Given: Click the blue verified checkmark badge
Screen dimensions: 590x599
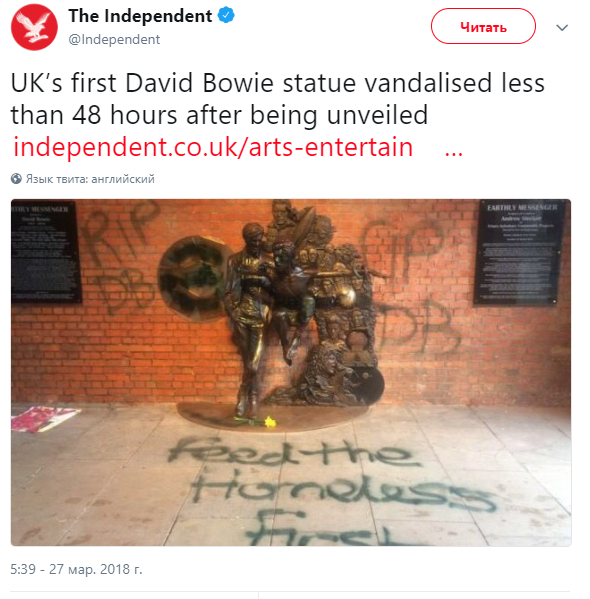Looking at the screenshot, I should pyautogui.click(x=226, y=15).
